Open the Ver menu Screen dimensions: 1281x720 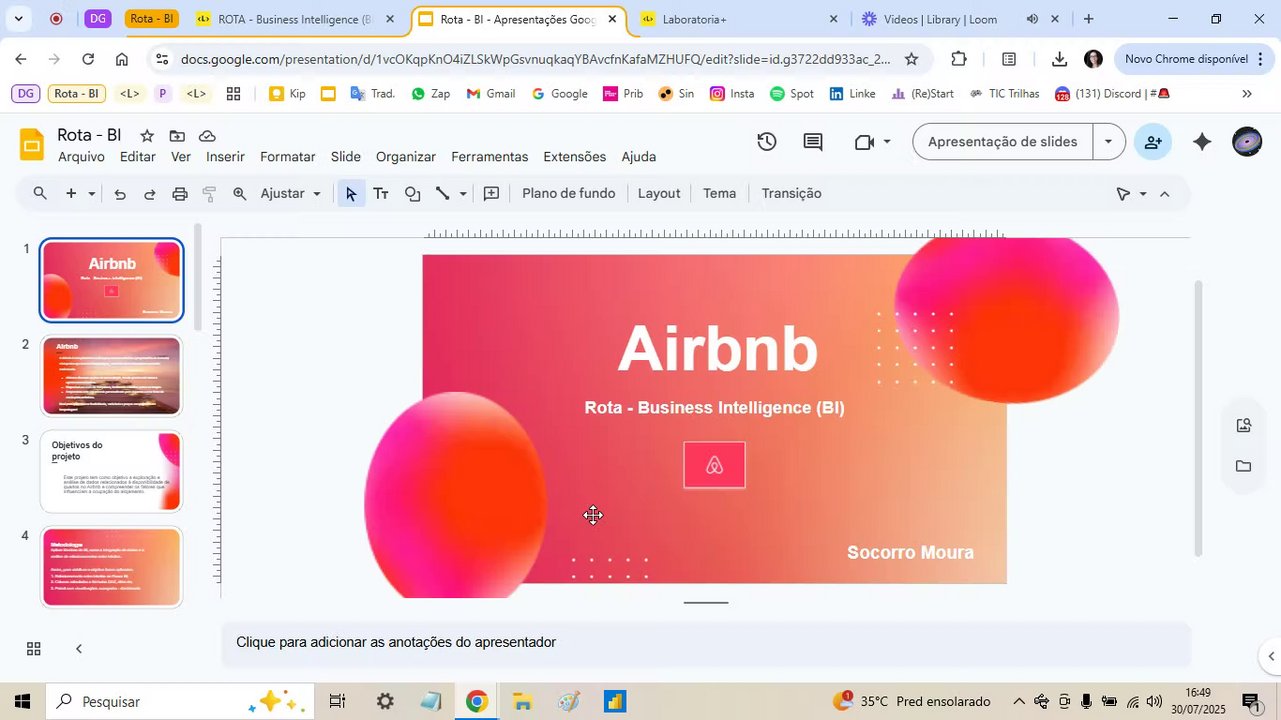pos(181,157)
